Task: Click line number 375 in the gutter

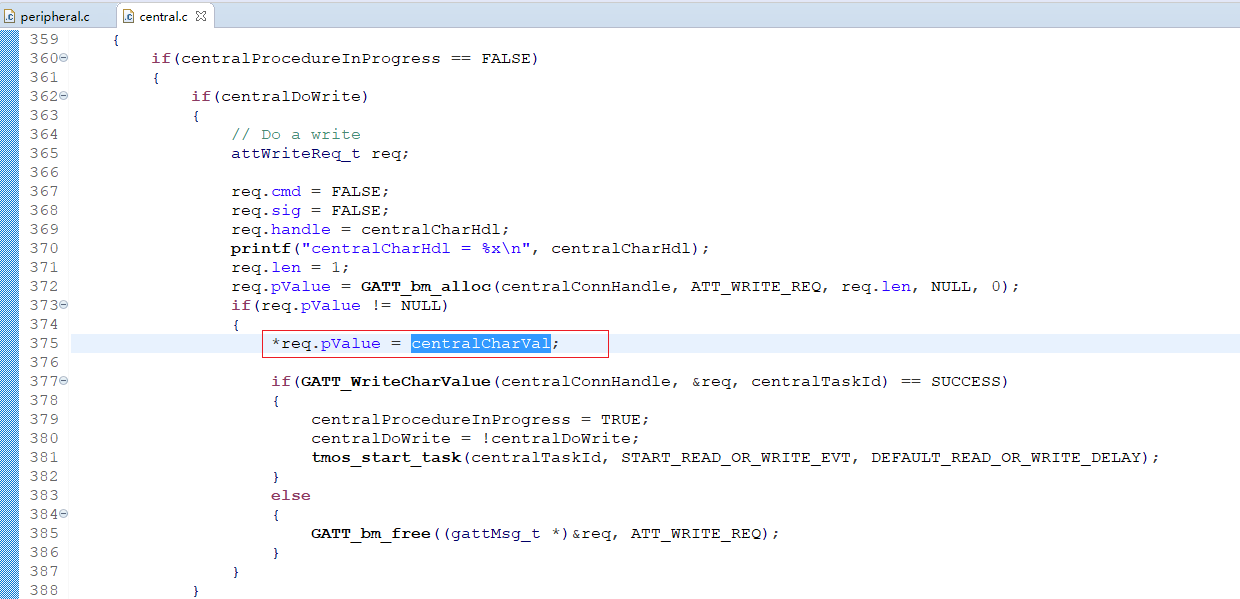Action: point(43,344)
